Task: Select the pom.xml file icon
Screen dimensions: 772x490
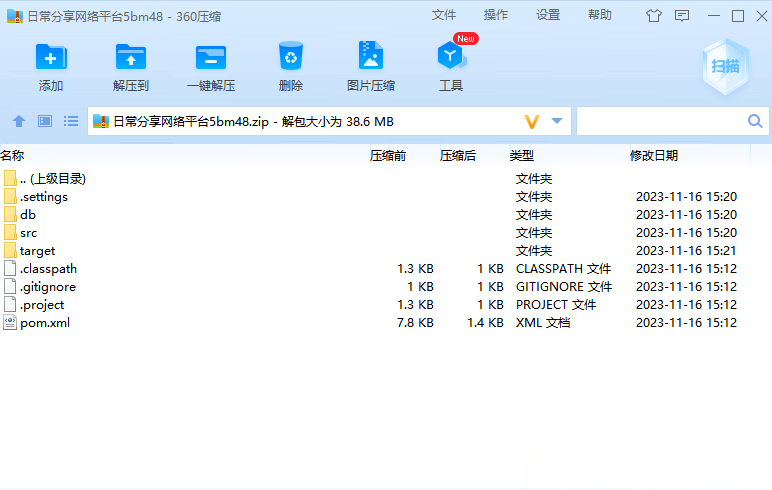Action: pos(10,323)
